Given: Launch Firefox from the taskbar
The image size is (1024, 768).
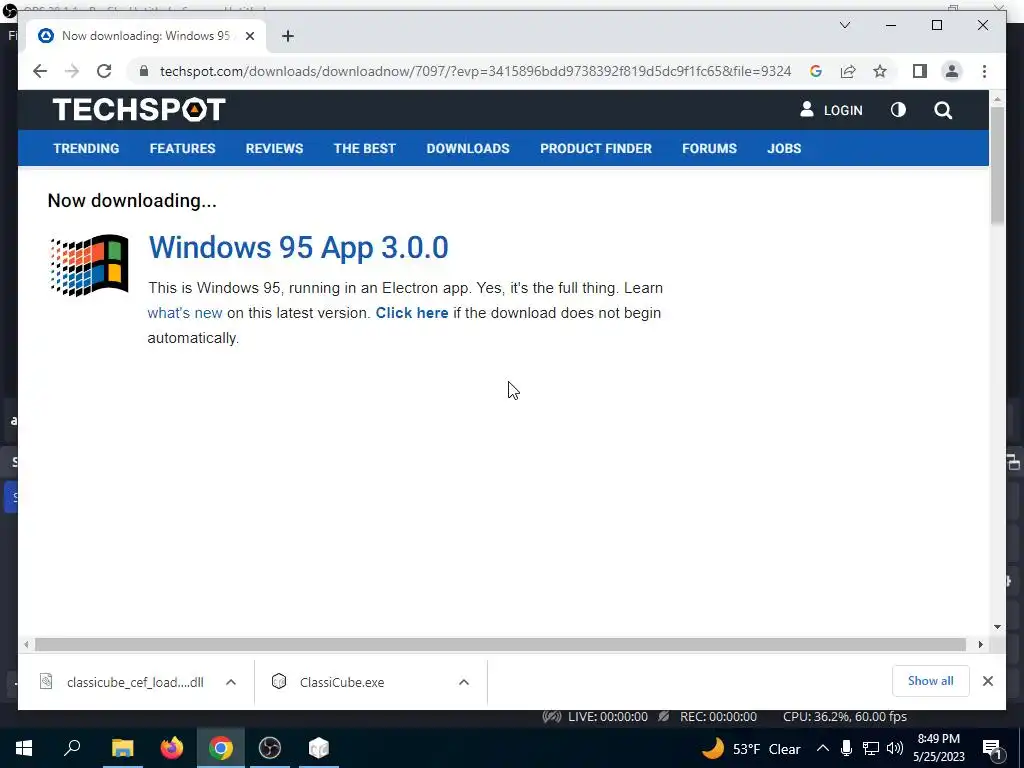Looking at the screenshot, I should pyautogui.click(x=172, y=748).
